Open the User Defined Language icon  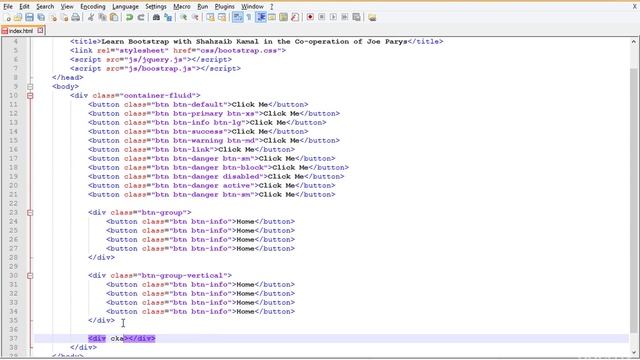(272, 17)
